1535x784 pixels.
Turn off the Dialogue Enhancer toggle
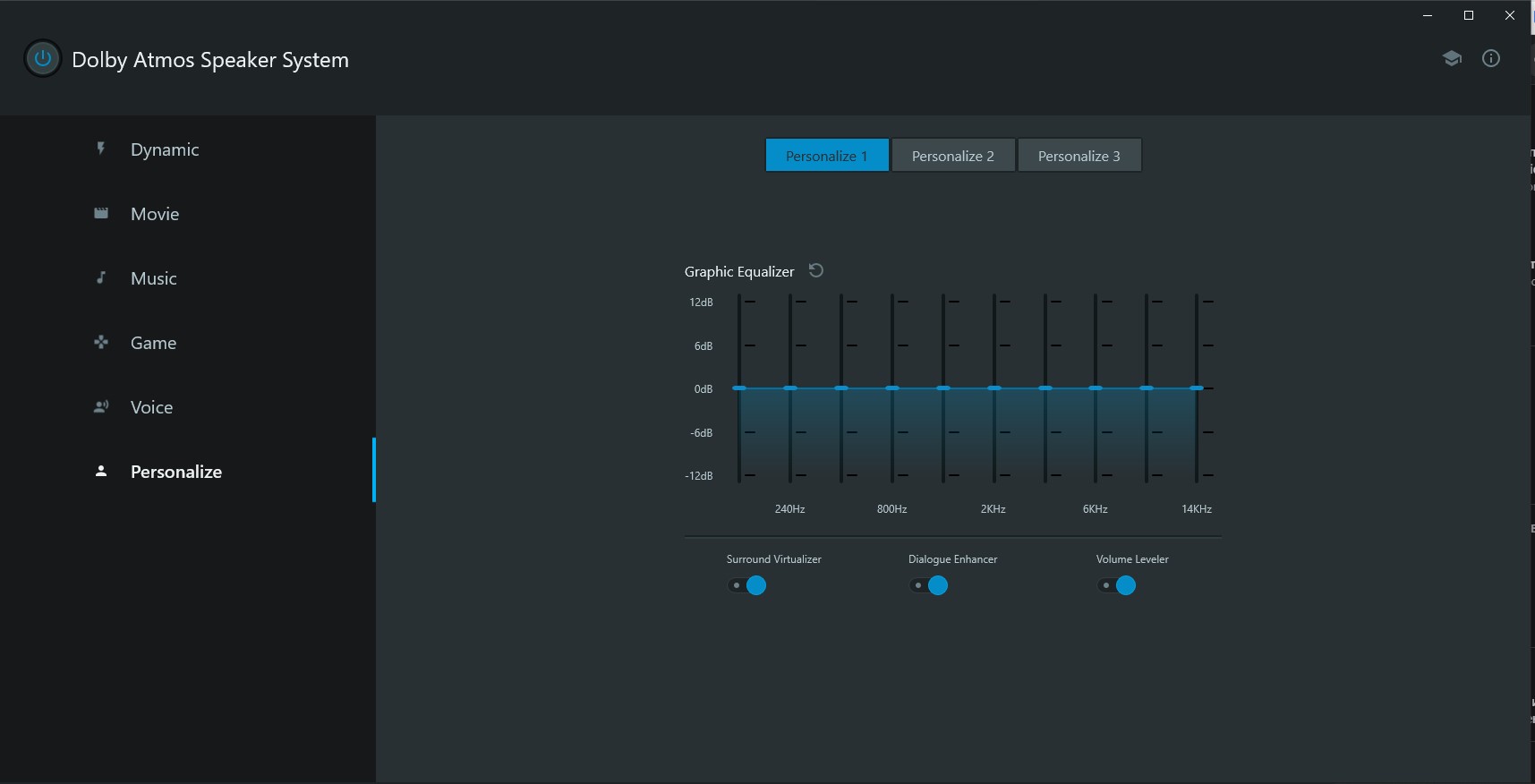tap(929, 585)
